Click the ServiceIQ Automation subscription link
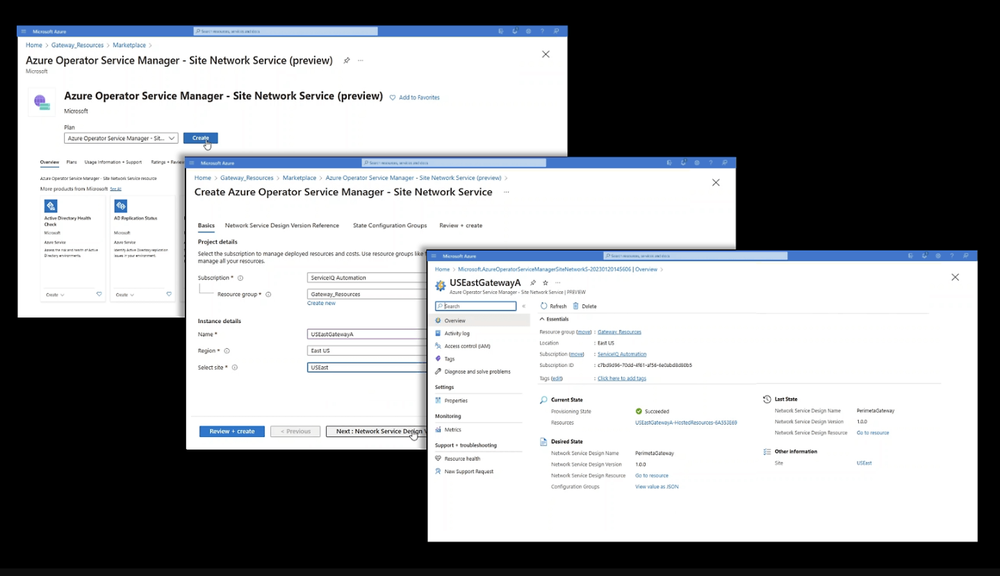Image resolution: width=1000 pixels, height=576 pixels. click(622, 354)
